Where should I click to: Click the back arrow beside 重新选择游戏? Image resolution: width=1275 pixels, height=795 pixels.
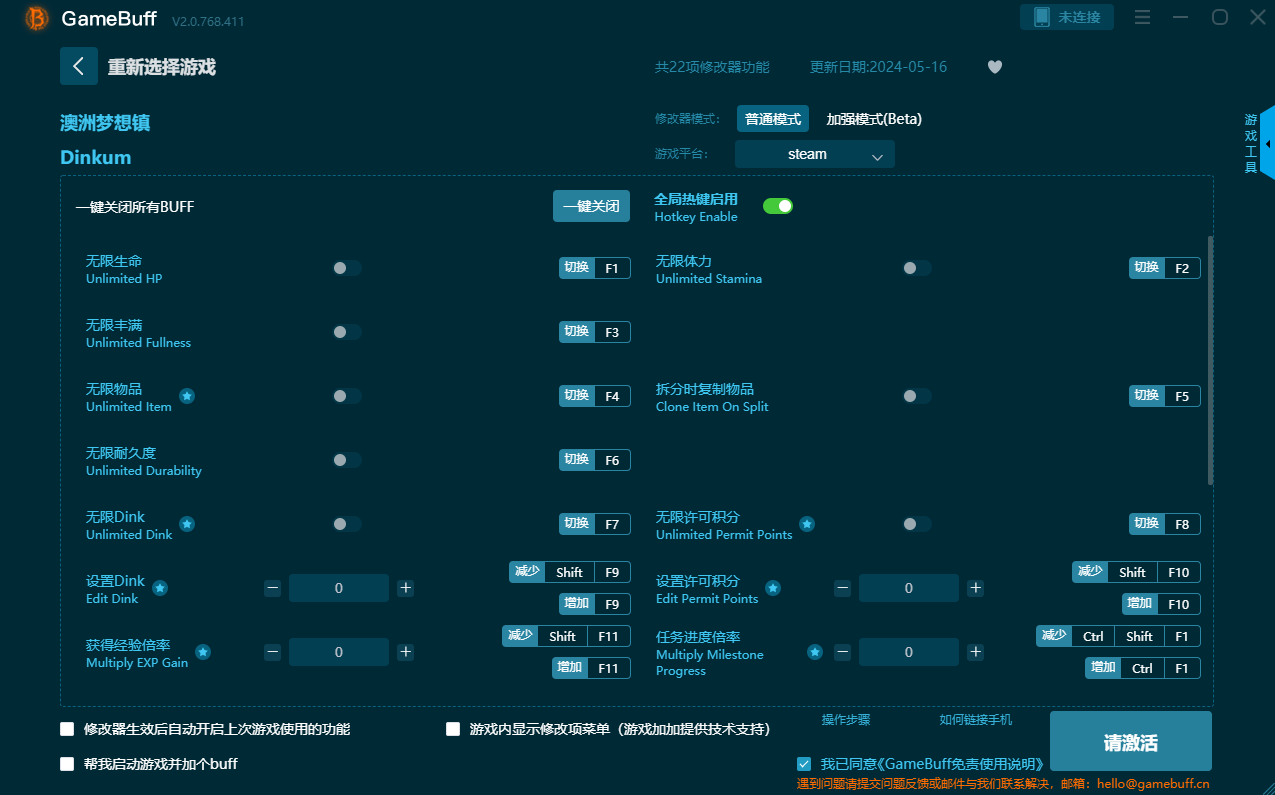pyautogui.click(x=79, y=66)
